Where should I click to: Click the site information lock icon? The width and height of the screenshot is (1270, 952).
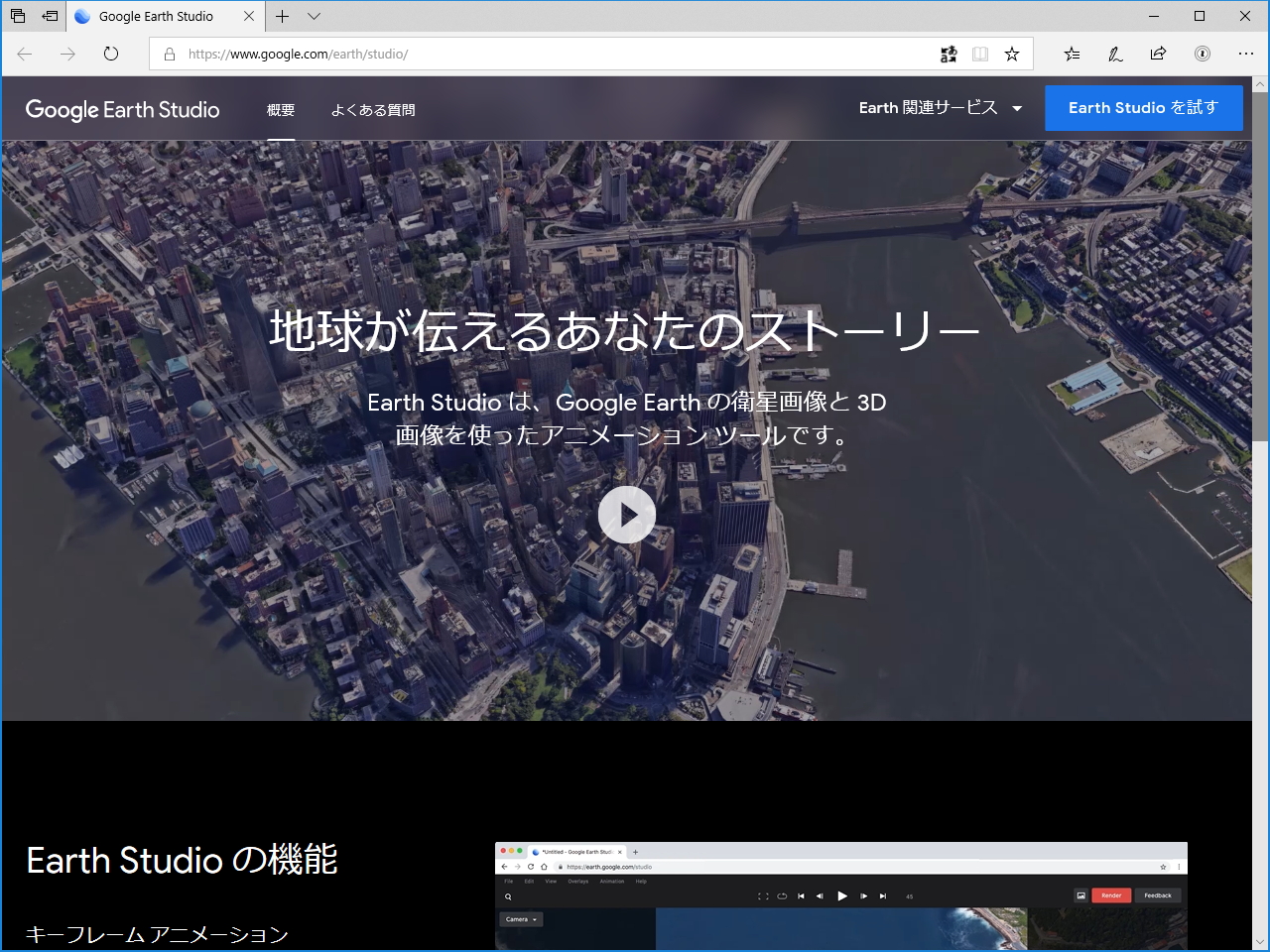[169, 55]
